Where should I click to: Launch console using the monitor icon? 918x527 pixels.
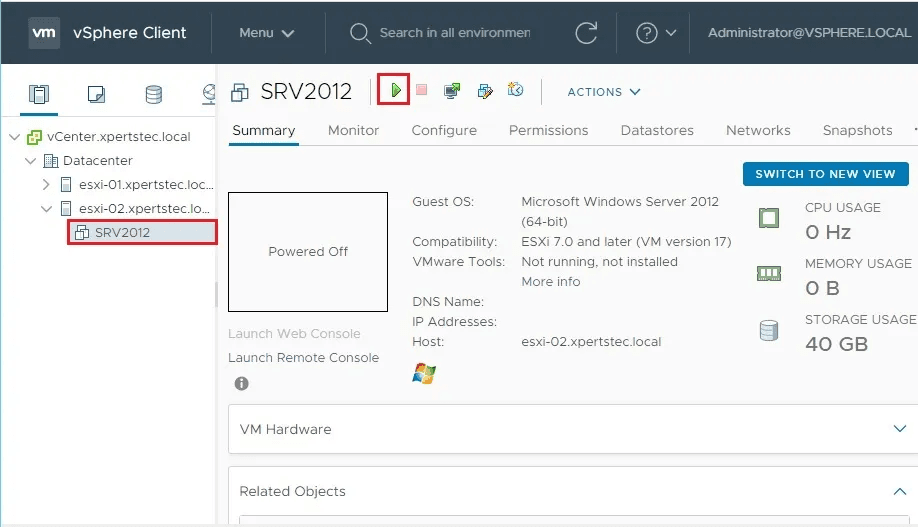click(452, 91)
